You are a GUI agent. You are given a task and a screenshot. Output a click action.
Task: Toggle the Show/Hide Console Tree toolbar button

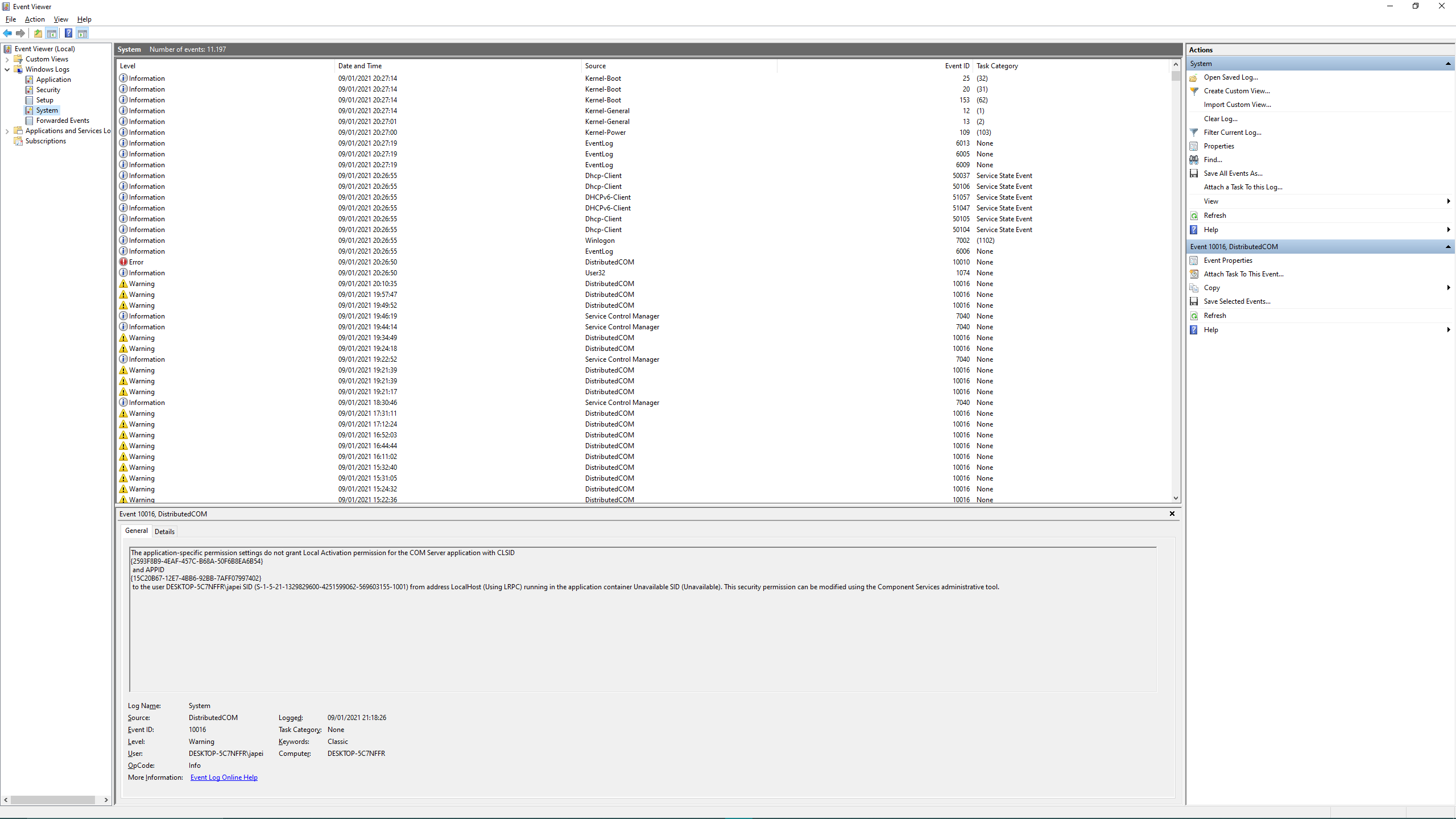pos(52,33)
